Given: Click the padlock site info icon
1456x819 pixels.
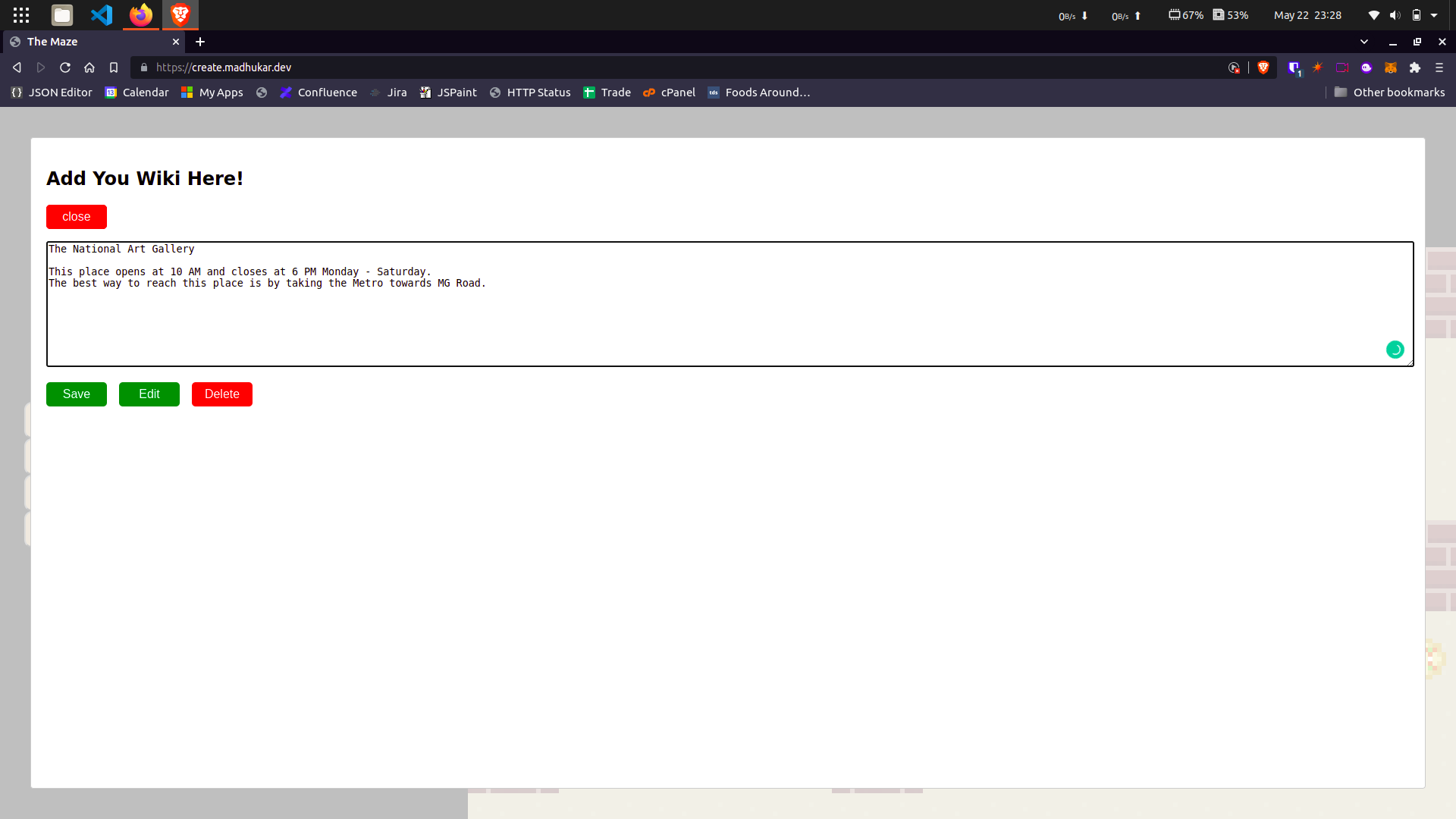Looking at the screenshot, I should coord(143,67).
